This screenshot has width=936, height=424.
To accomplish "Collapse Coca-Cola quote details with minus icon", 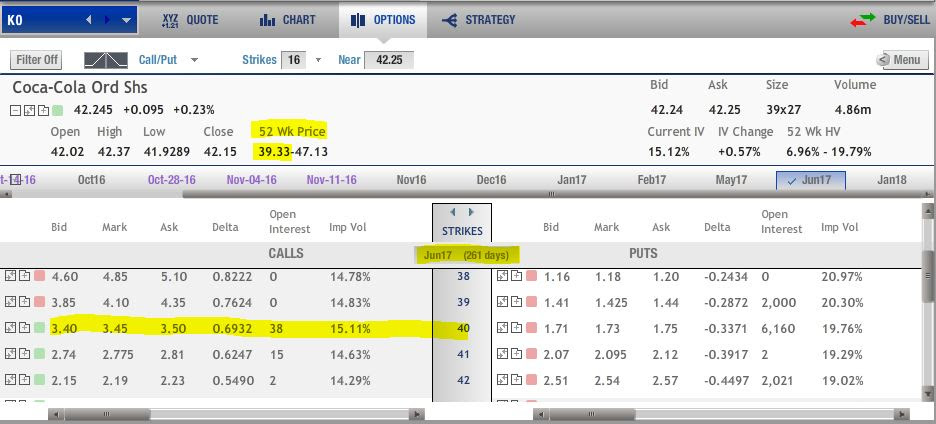I will 16,109.
